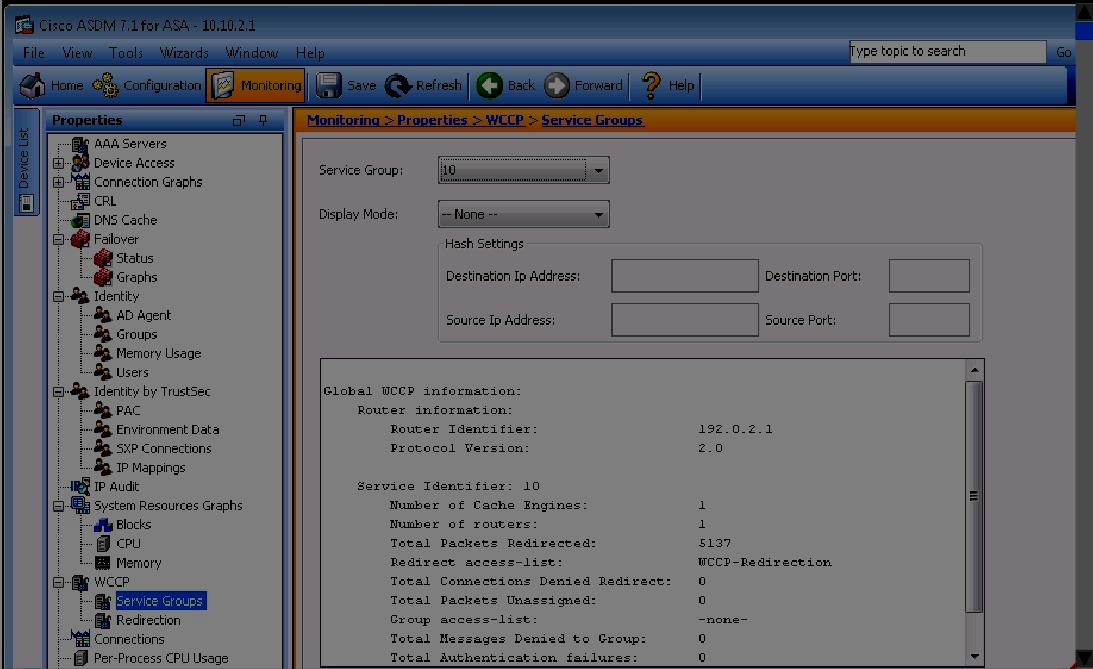Image resolution: width=1093 pixels, height=669 pixels.
Task: Undock the Properties panel with float icon
Action: (238, 121)
